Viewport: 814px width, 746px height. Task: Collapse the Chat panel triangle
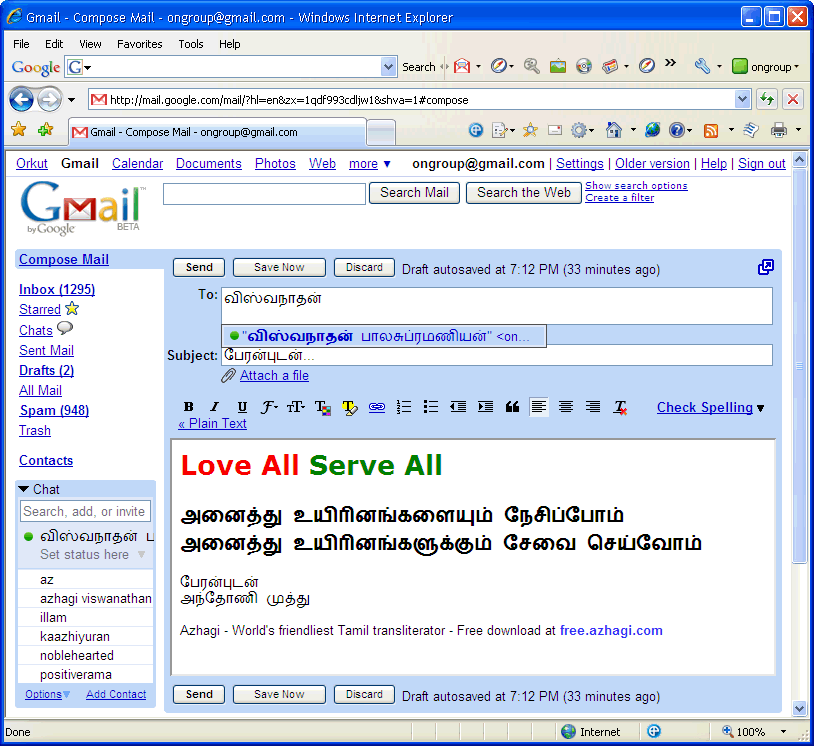click(23, 489)
